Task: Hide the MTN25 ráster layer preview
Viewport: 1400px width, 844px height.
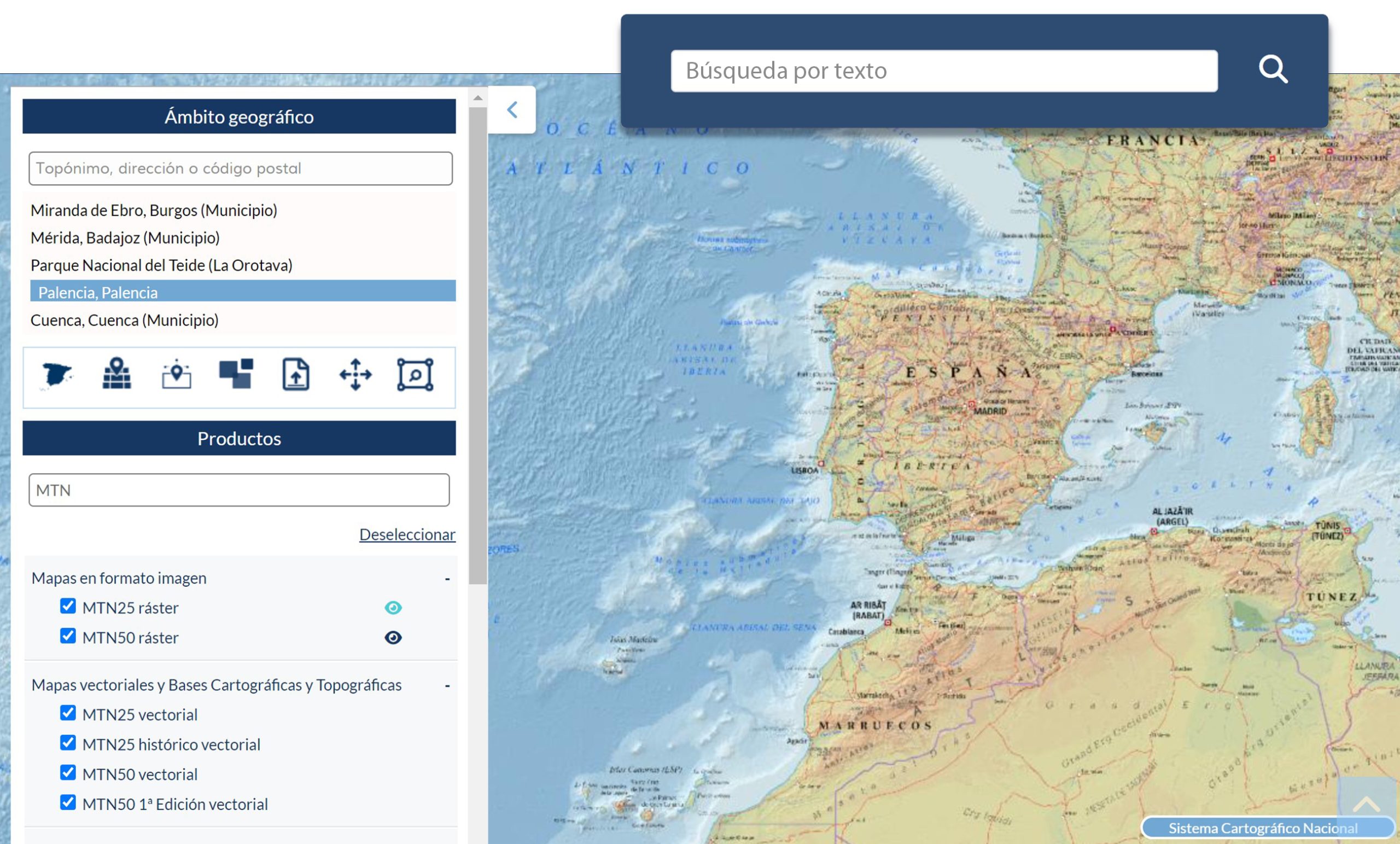Action: [393, 608]
